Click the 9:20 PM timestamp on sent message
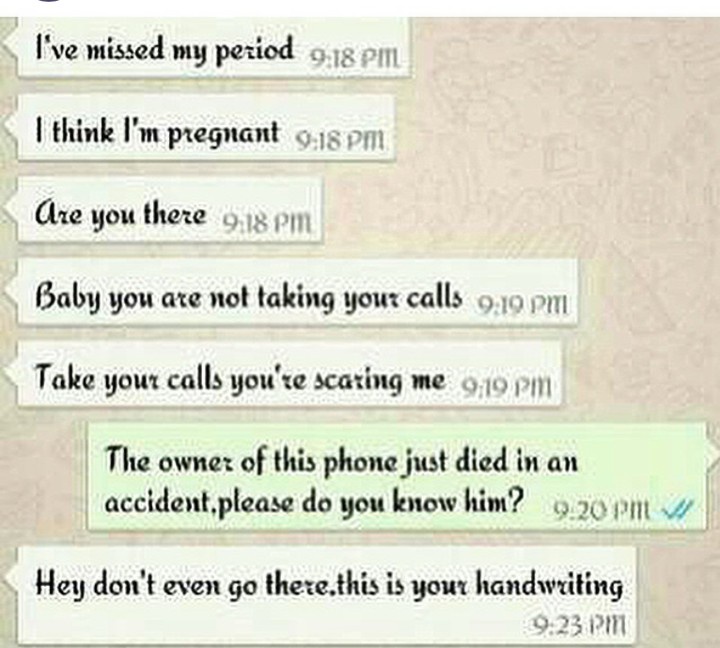Image resolution: width=720 pixels, height=648 pixels. click(602, 509)
